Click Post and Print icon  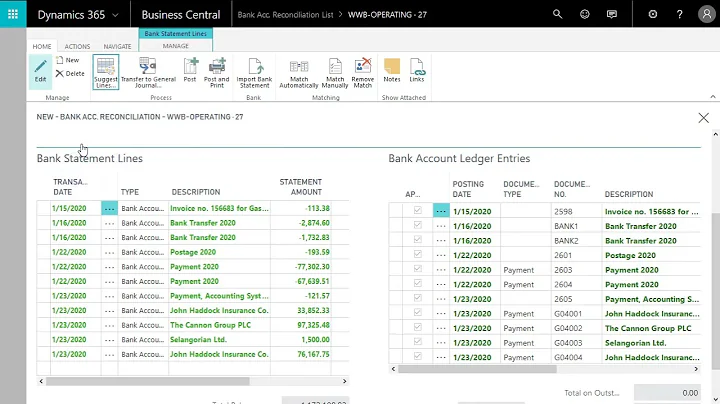coord(217,72)
